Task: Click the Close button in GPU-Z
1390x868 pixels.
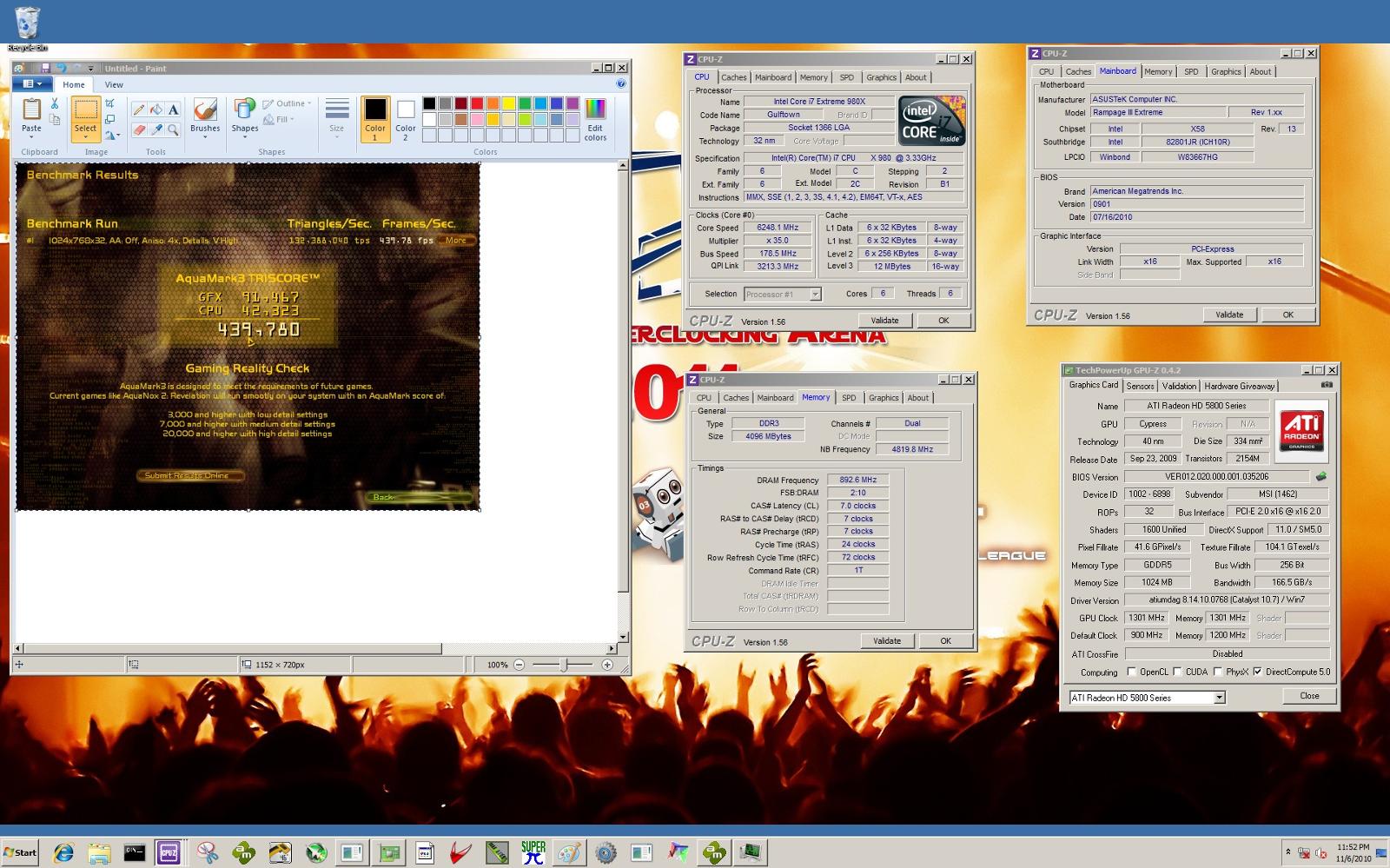Action: coord(1309,696)
